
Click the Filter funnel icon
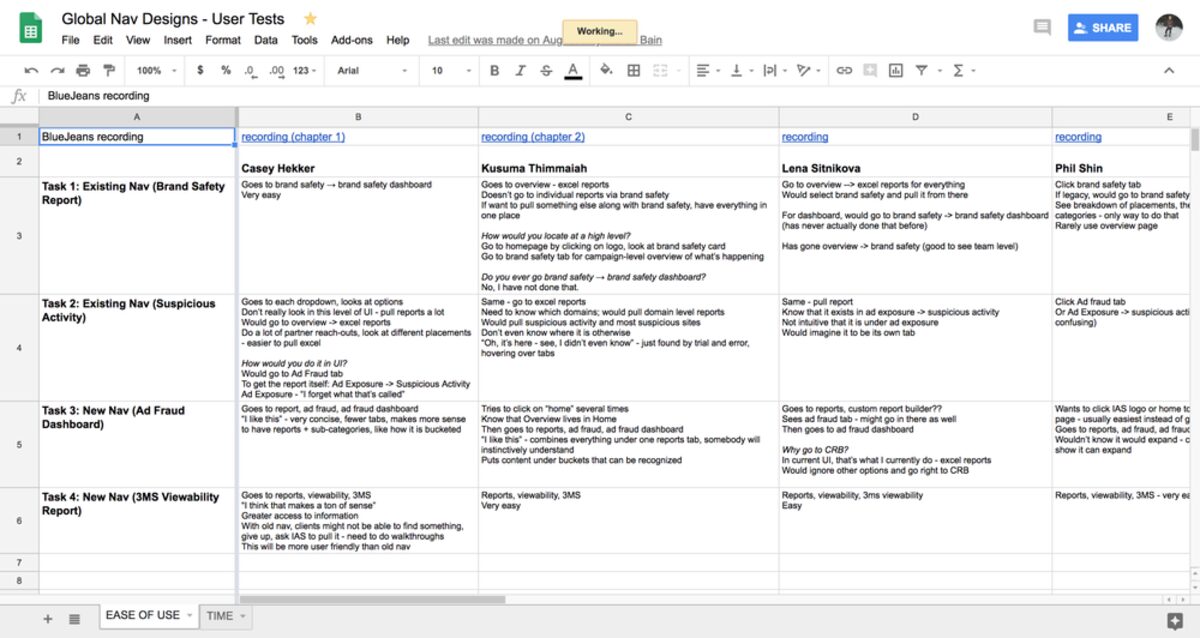click(x=922, y=71)
